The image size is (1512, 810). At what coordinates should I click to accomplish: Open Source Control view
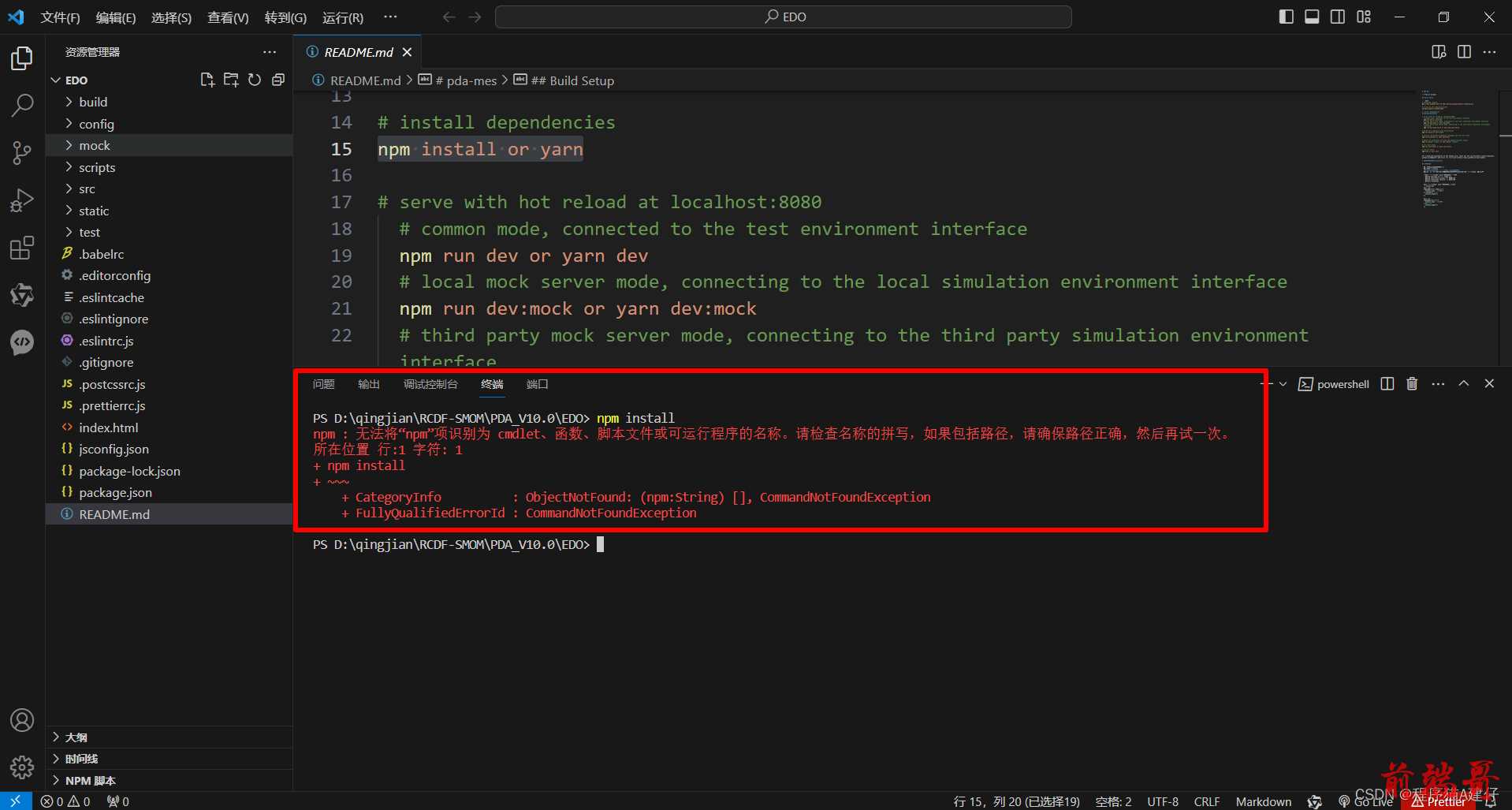click(x=22, y=153)
